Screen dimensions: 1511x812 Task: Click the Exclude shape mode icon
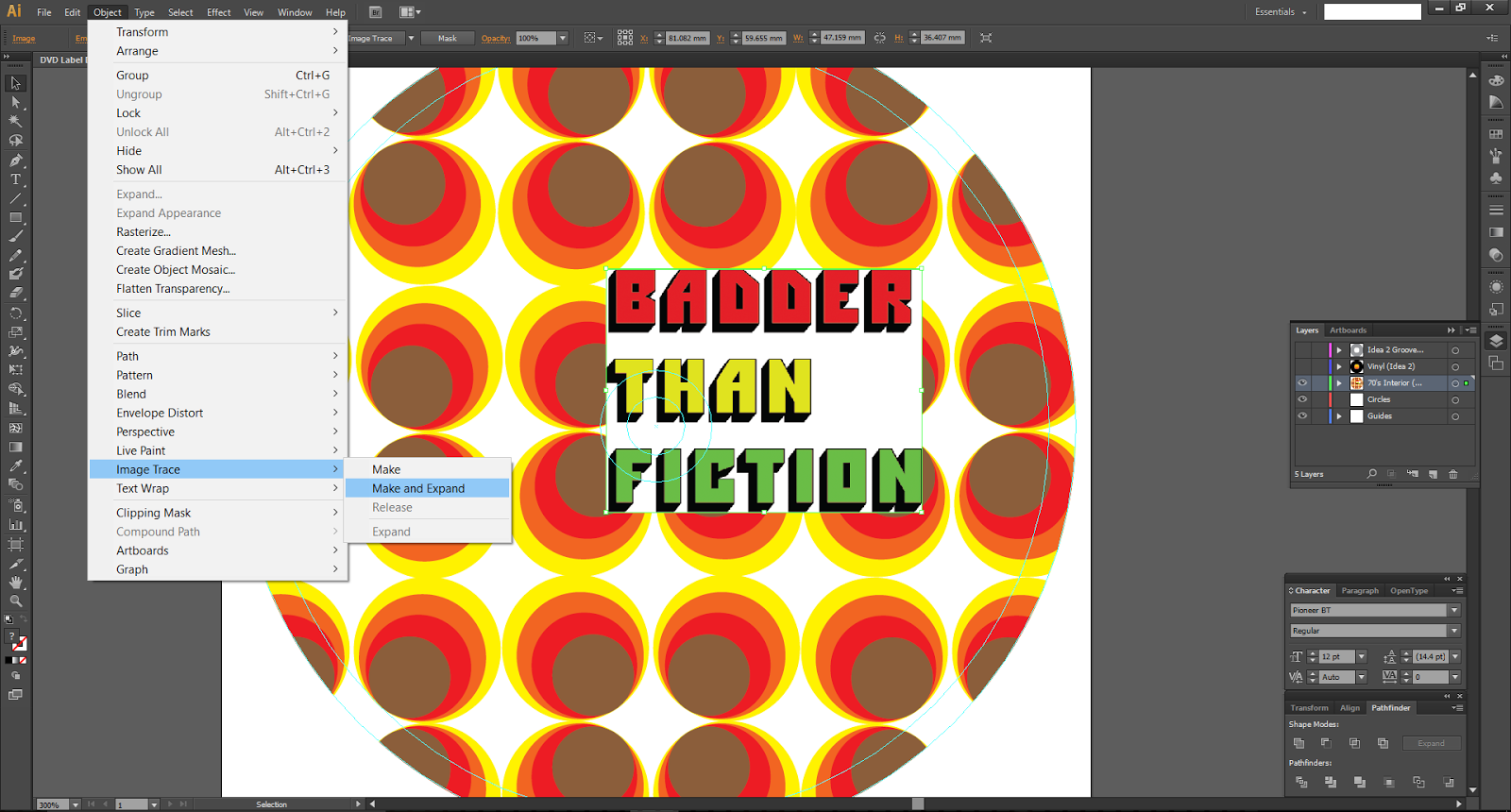(x=1383, y=743)
